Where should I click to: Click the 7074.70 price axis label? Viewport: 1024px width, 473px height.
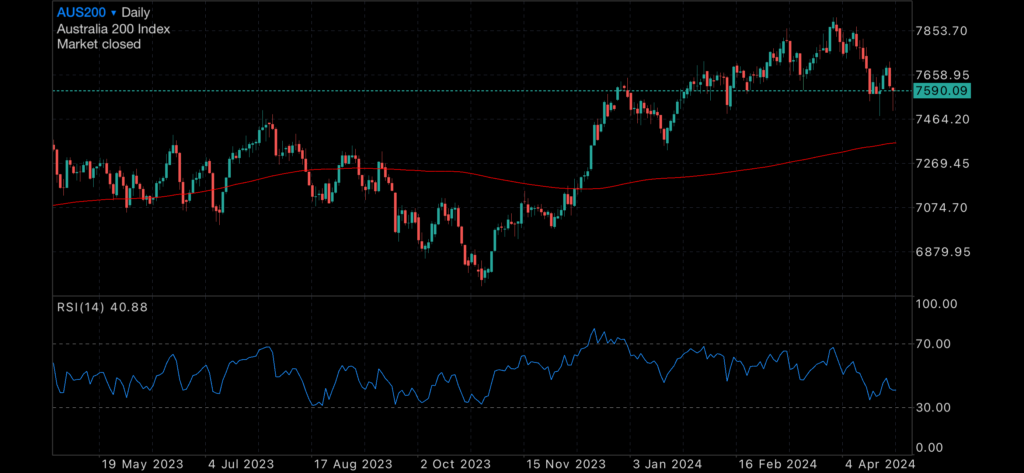tap(941, 208)
